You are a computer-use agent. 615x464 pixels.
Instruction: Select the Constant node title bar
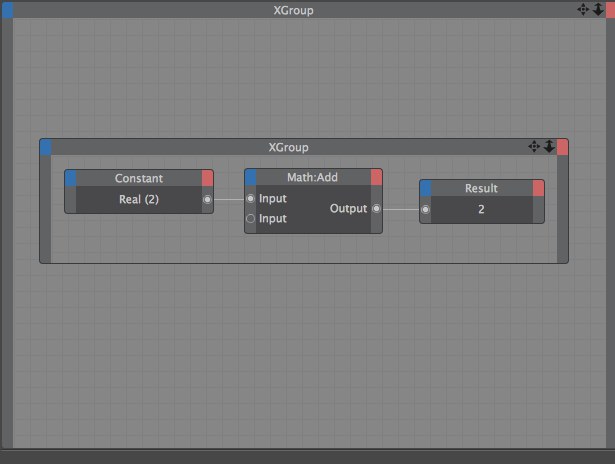tap(139, 178)
